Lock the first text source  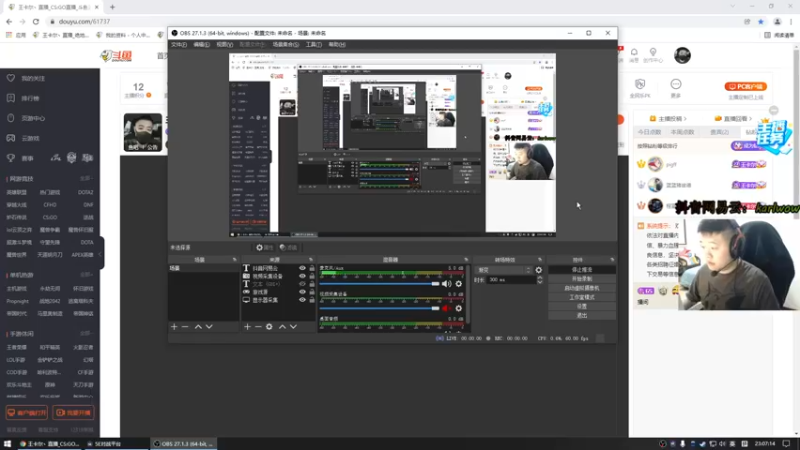(x=312, y=268)
